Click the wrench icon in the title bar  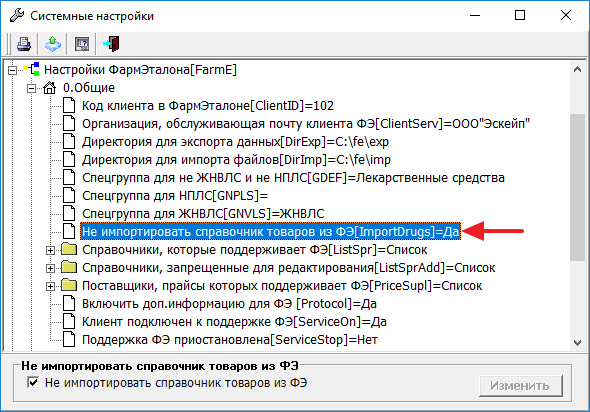pyautogui.click(x=17, y=15)
